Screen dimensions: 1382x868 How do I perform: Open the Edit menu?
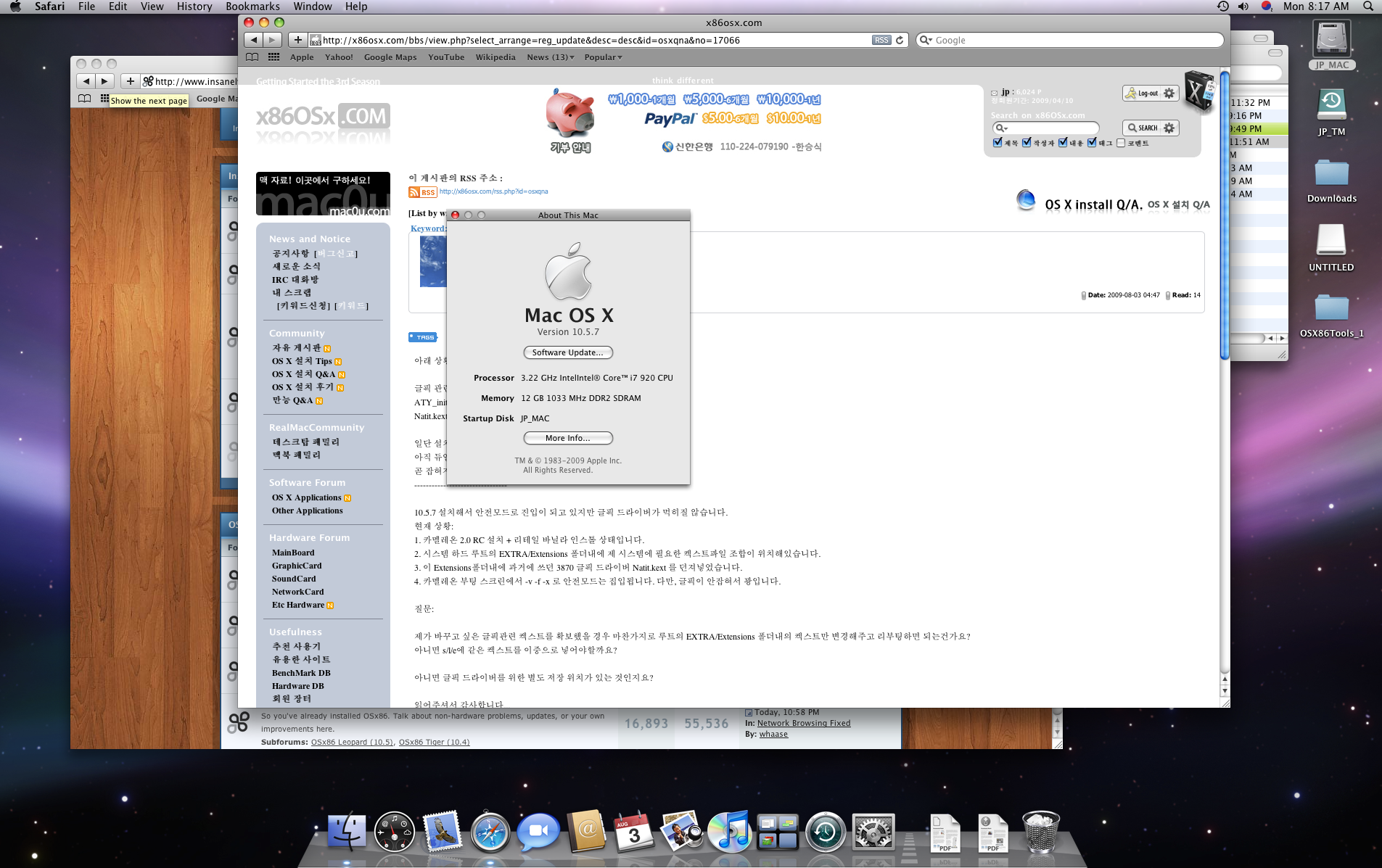pos(118,7)
